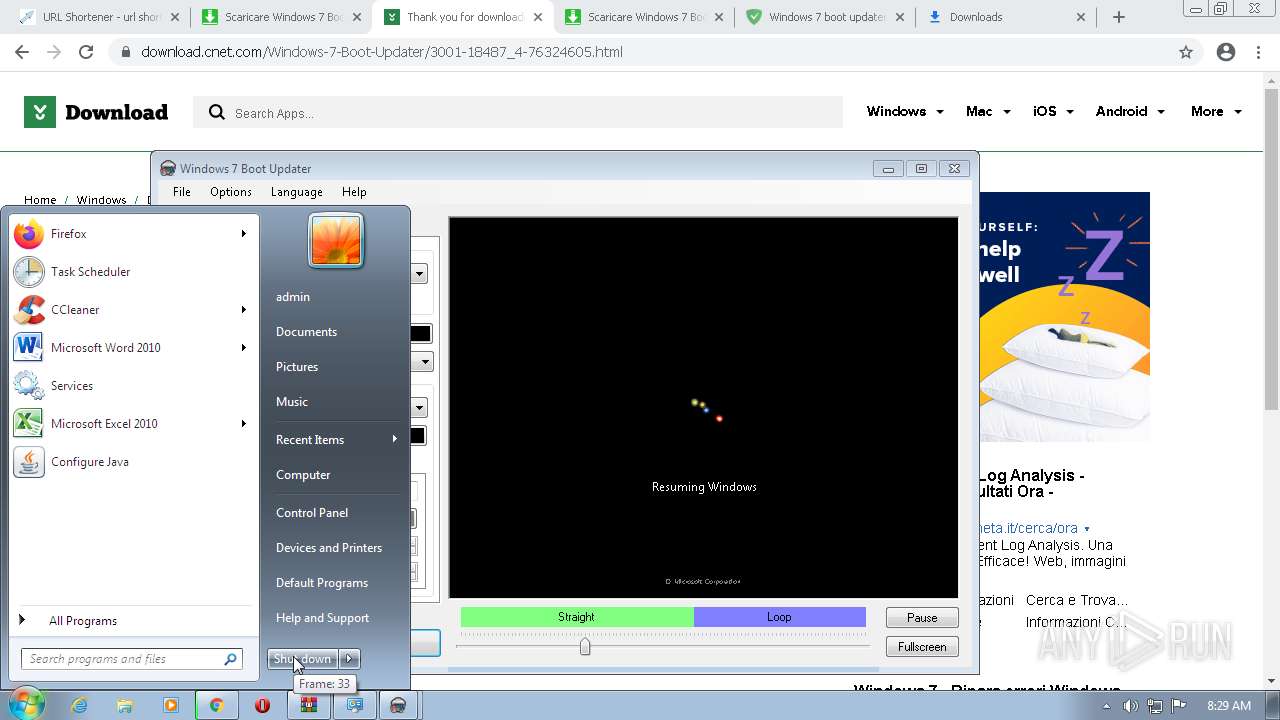Launch Microsoft Excel 2010
This screenshot has width=1280, height=720.
click(130, 424)
